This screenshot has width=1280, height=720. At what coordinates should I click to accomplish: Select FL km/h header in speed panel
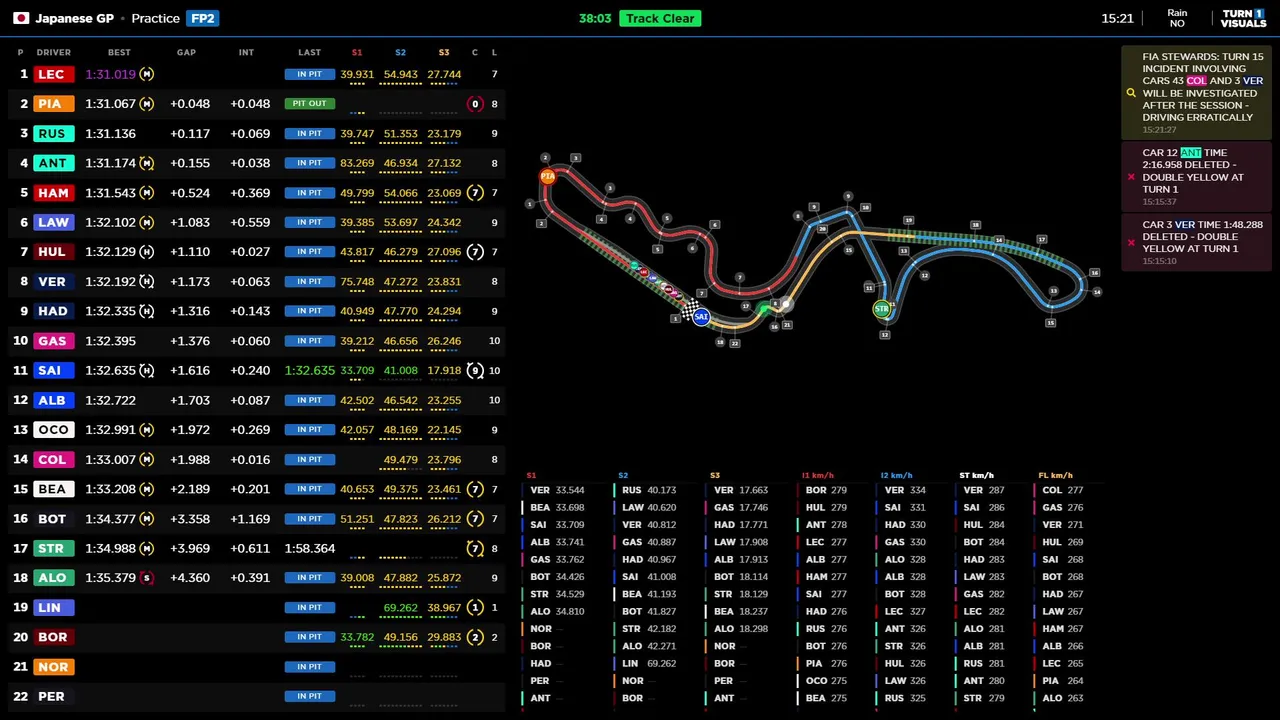pyautogui.click(x=1055, y=475)
